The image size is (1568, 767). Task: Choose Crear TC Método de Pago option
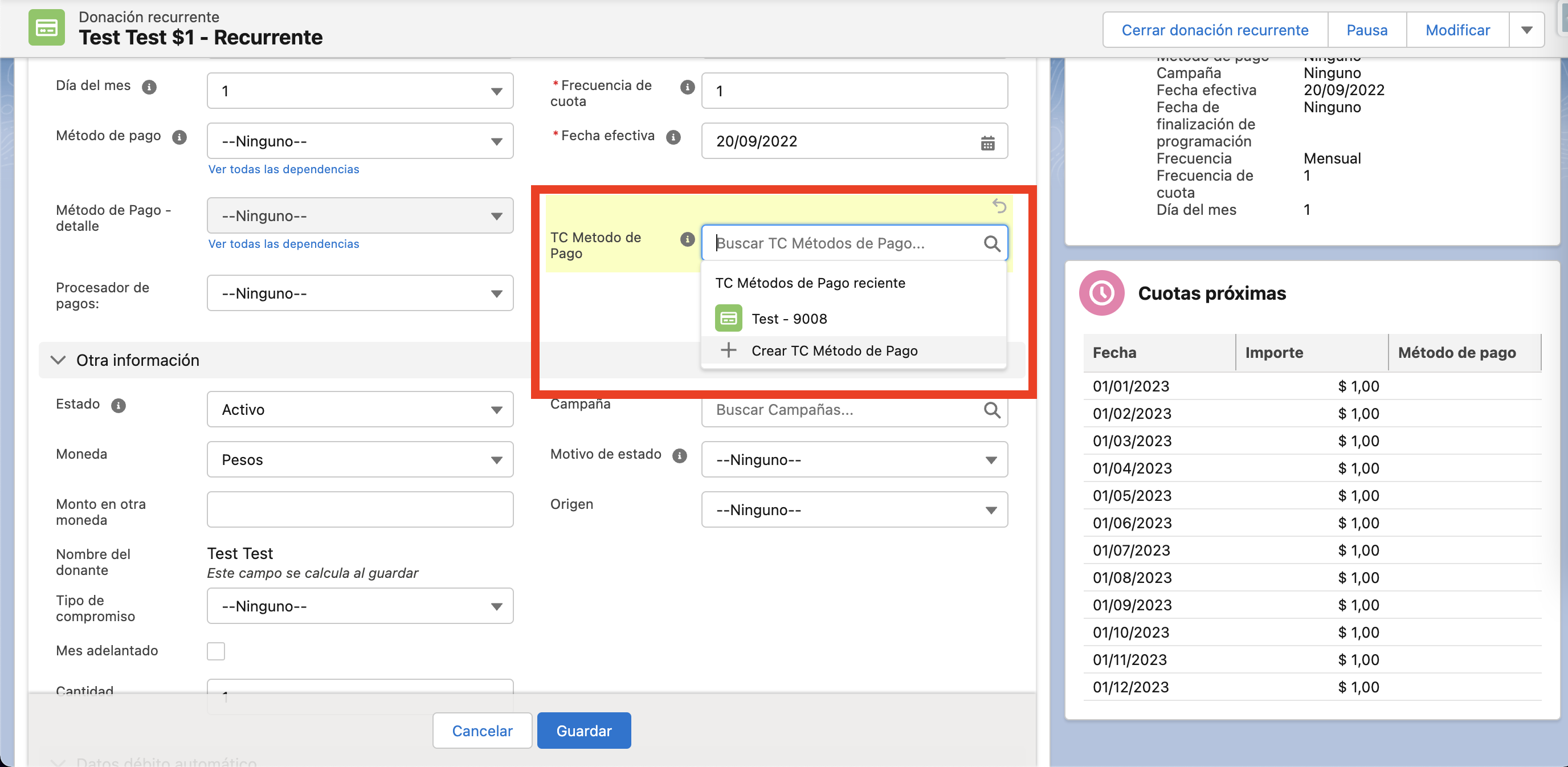point(854,350)
